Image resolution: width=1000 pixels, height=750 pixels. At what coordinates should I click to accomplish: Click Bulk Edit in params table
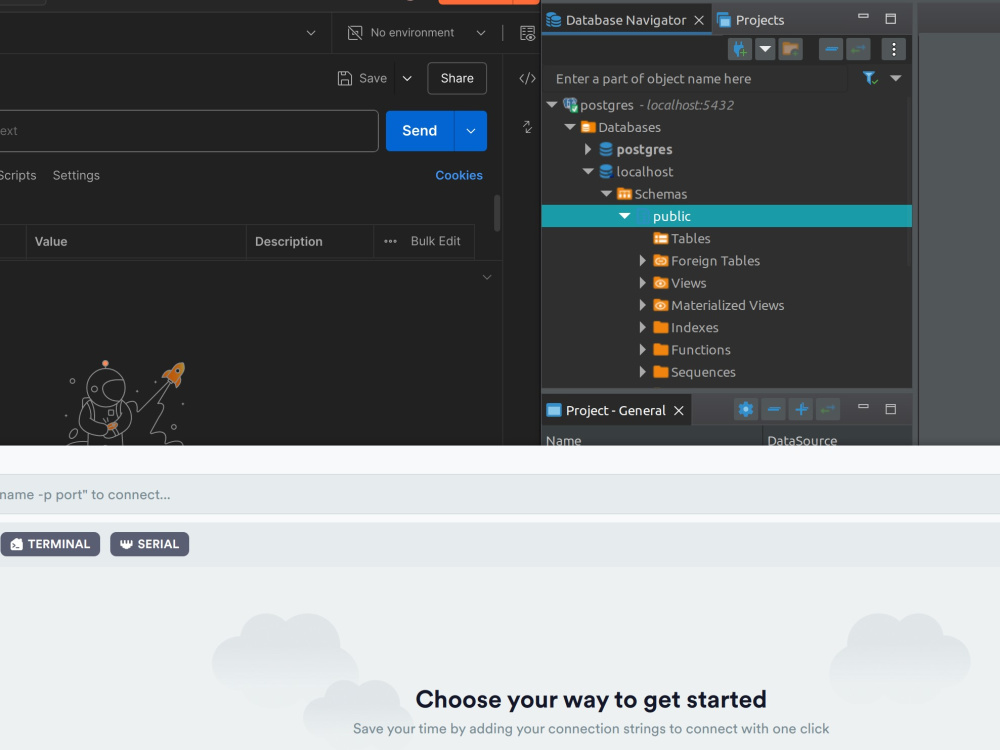tap(436, 241)
